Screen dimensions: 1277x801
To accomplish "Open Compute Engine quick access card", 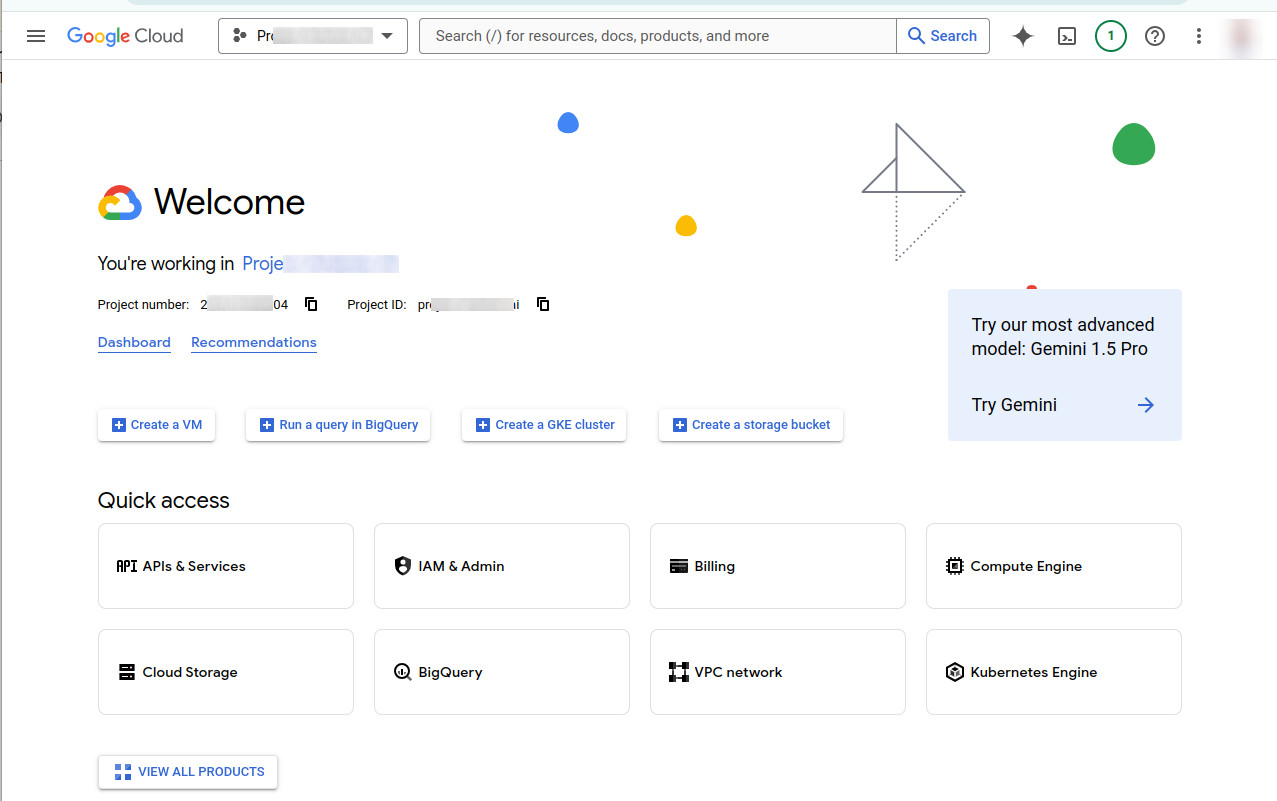I will point(1054,566).
